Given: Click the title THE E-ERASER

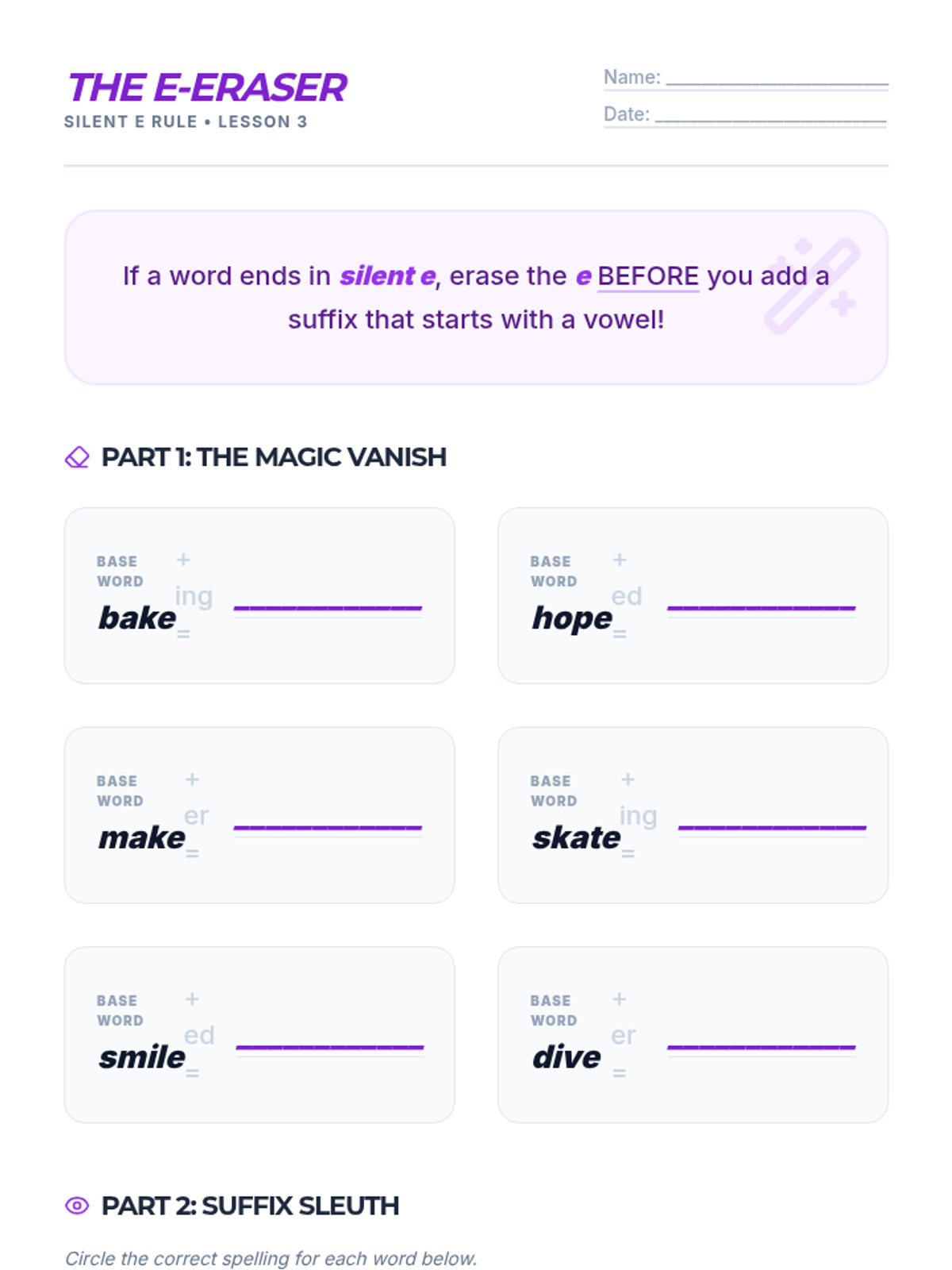Looking at the screenshot, I should 208,87.
